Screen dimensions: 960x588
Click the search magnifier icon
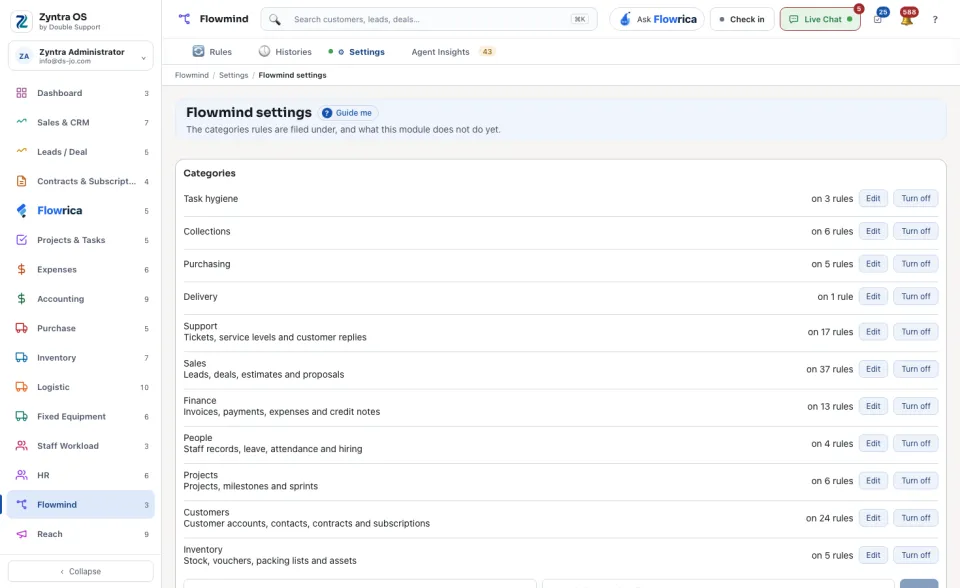[275, 20]
